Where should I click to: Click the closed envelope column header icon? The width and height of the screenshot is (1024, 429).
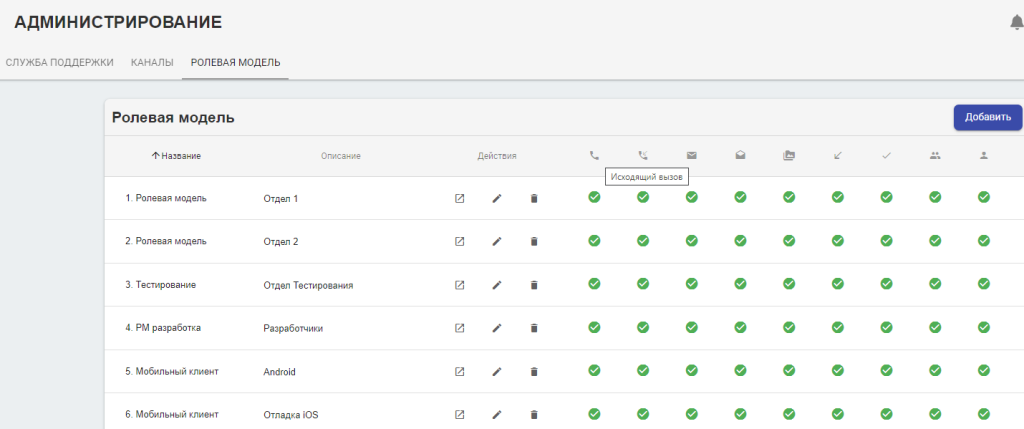coord(691,156)
